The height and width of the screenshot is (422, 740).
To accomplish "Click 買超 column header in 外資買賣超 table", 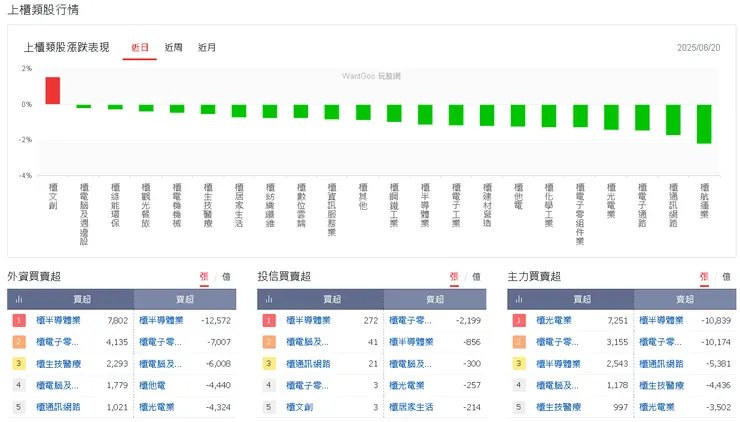I will pos(82,299).
